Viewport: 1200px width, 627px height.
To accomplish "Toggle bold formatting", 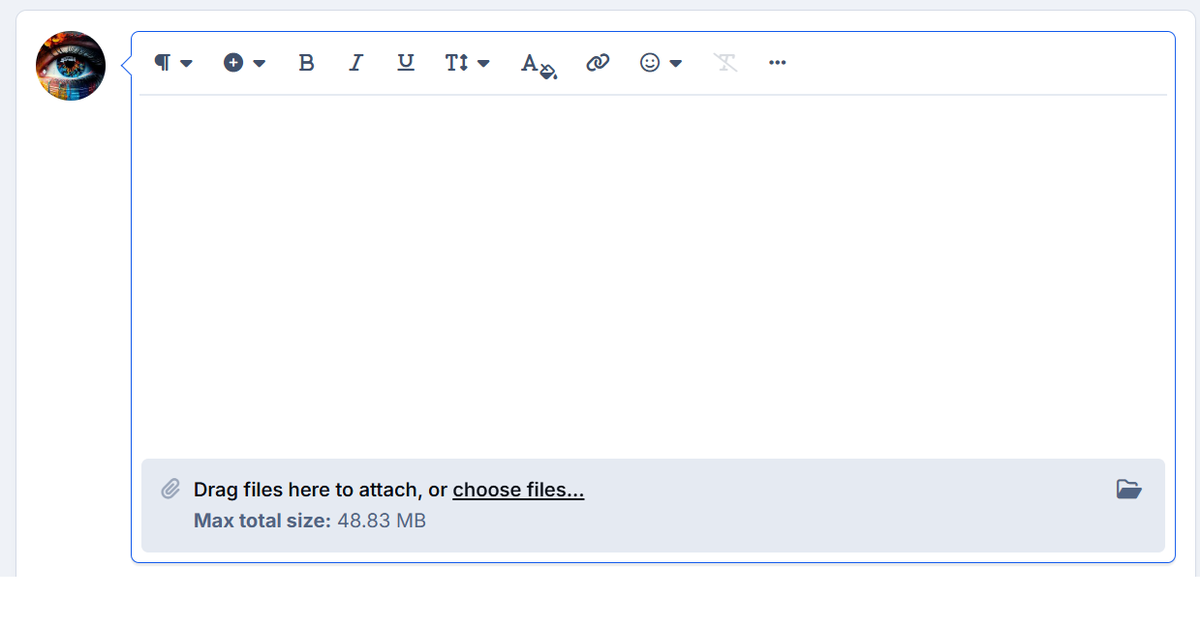I will coord(306,63).
